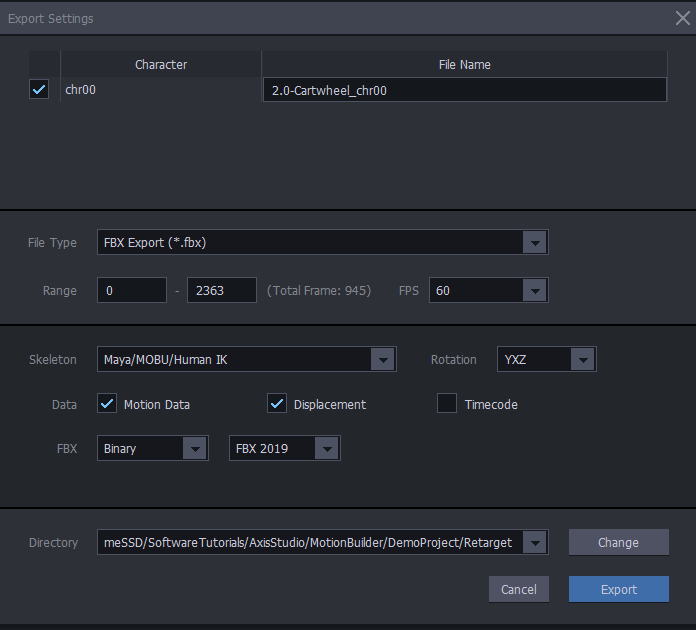Open the FPS dropdown
The image size is (696, 630).
coord(534,290)
